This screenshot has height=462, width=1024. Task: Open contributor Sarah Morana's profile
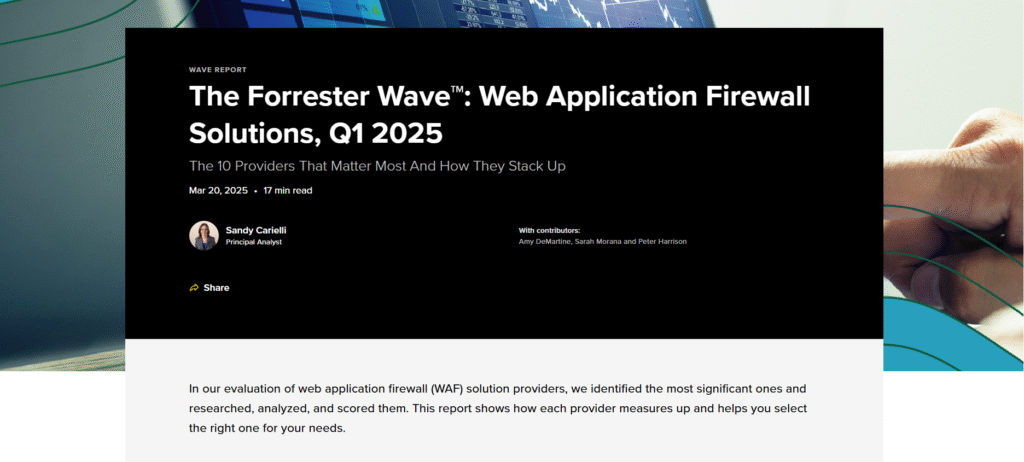597,241
